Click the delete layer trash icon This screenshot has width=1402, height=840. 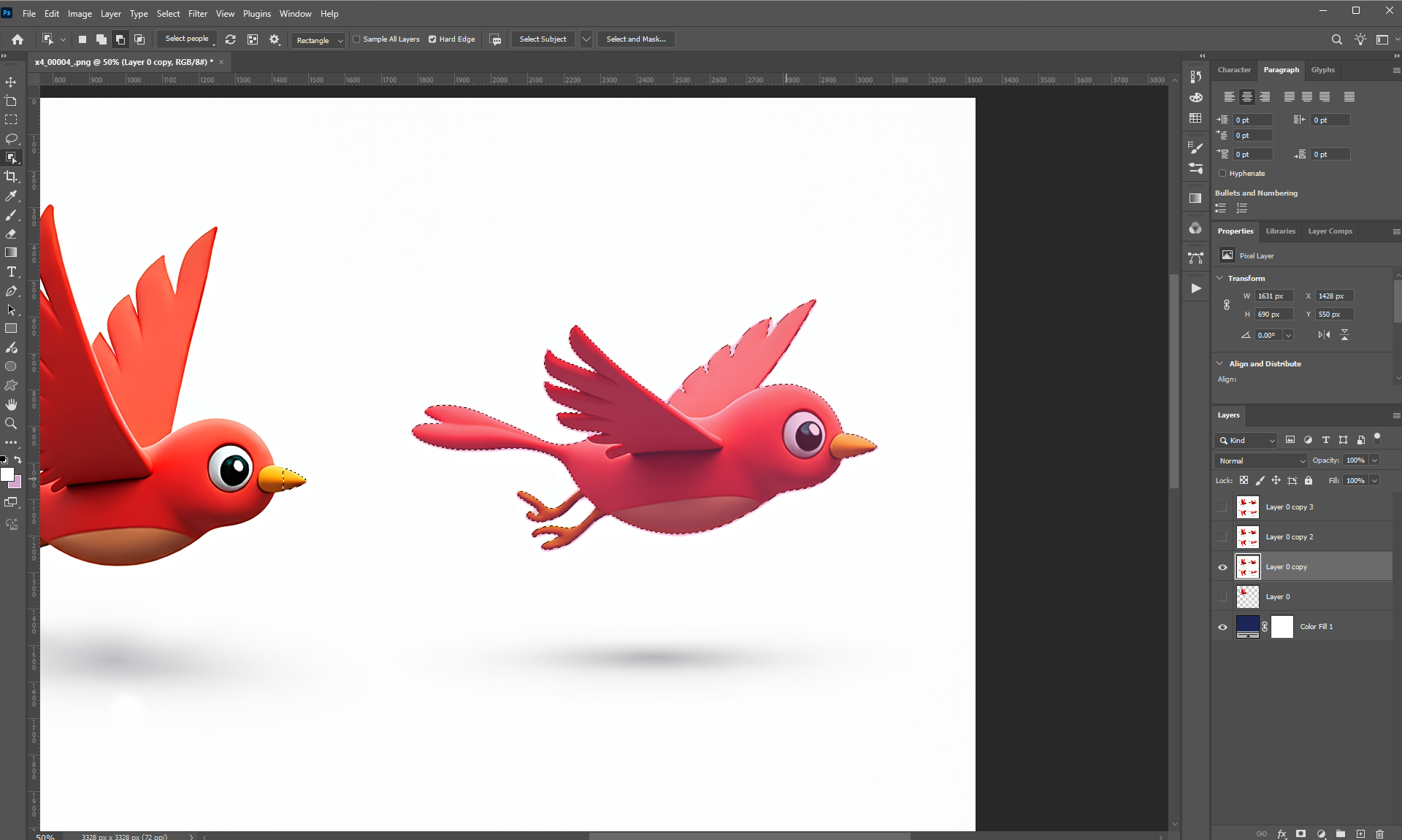point(1379,833)
